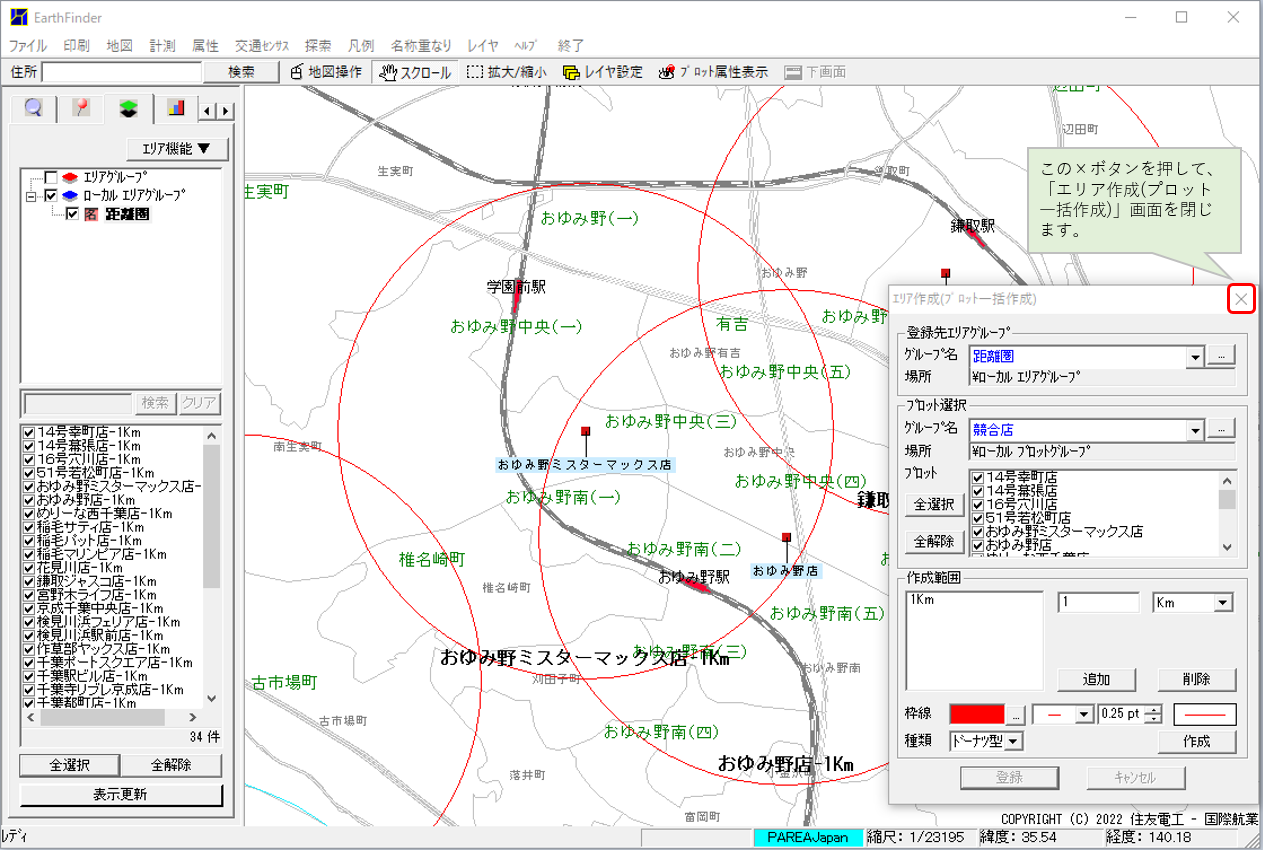1263x850 pixels.
Task: Click the range value field containing 1
Action: coord(1098,603)
